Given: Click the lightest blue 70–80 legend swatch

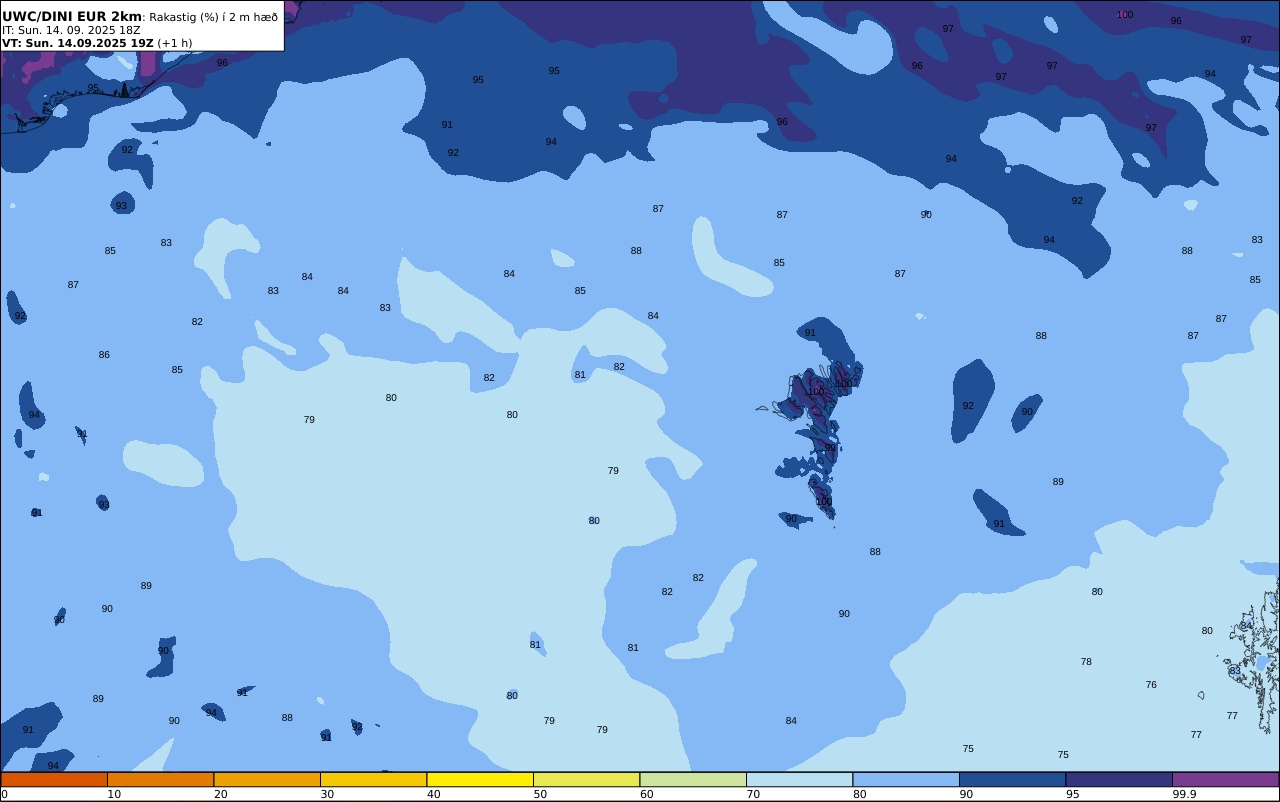Looking at the screenshot, I should pyautogui.click(x=799, y=779).
